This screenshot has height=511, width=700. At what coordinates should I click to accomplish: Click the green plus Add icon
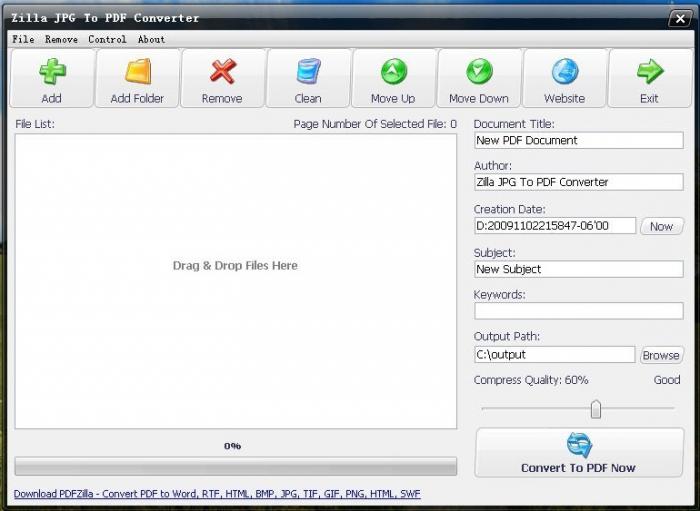52,72
